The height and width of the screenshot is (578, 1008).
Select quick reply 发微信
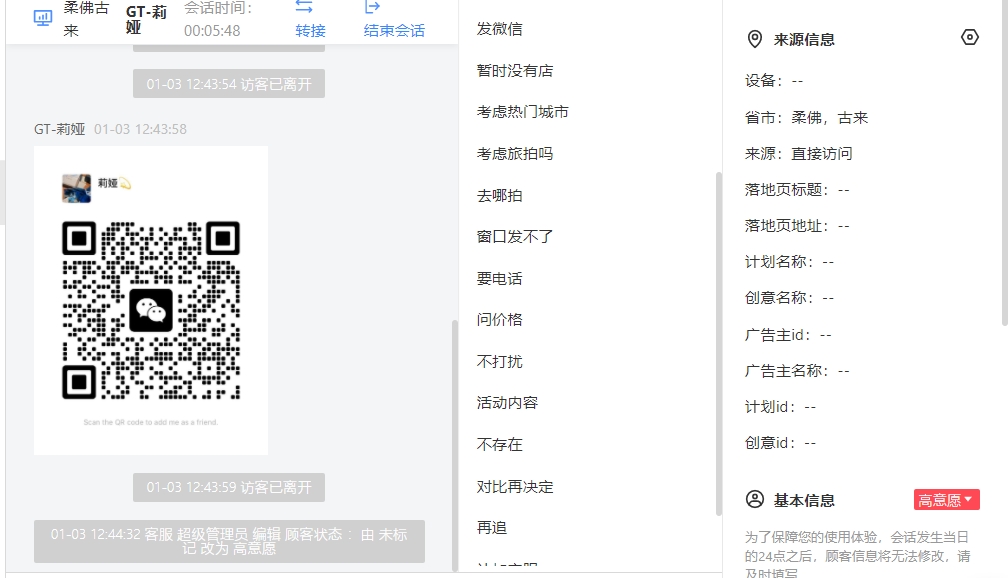[x=500, y=29]
